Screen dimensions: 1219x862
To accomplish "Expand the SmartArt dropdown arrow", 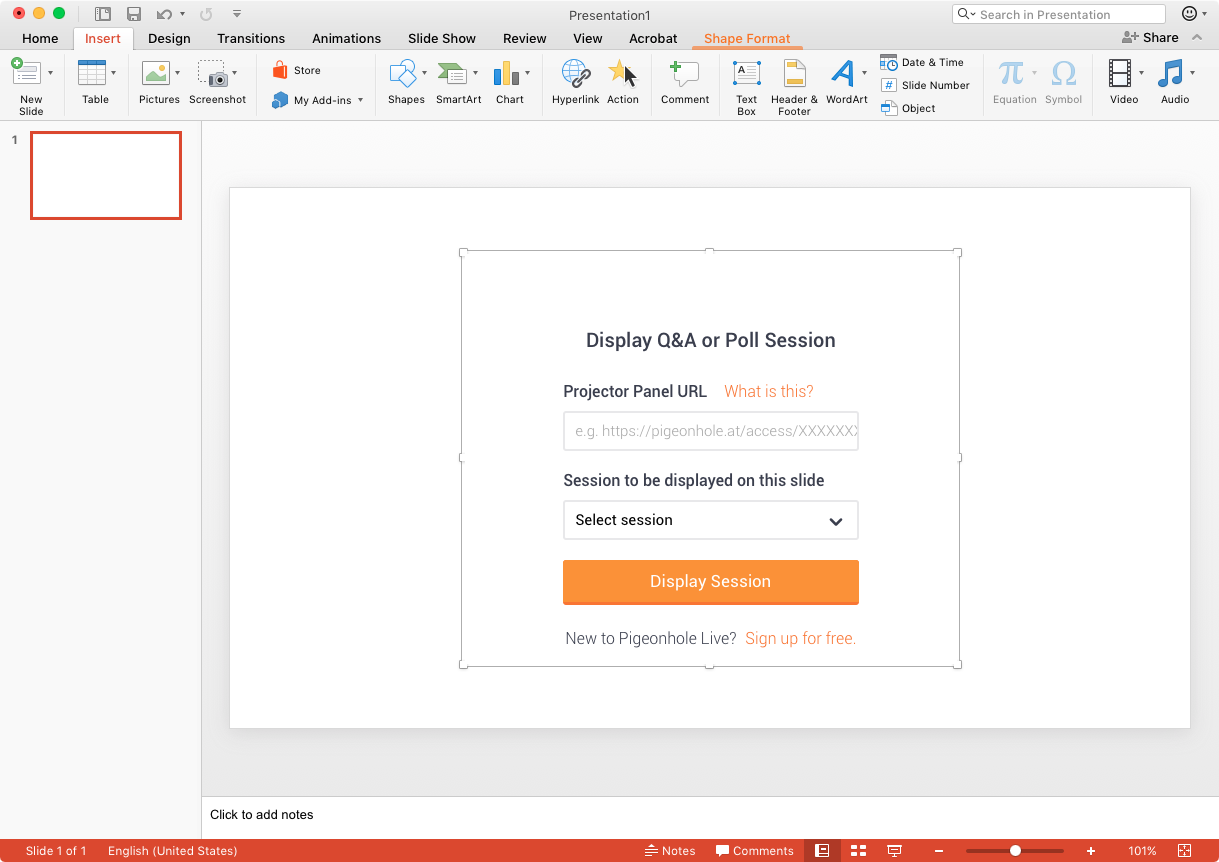I will pos(475,73).
